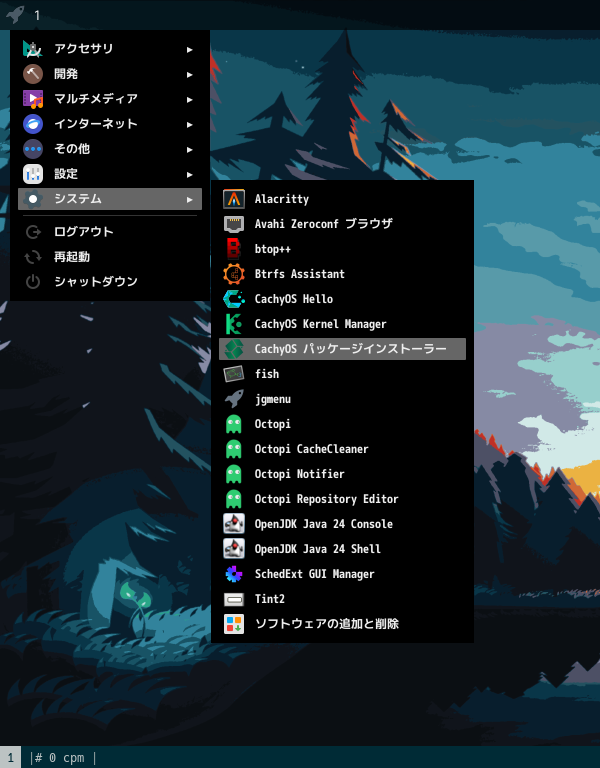
Task: Click the Octopi ghost icon
Action: tap(234, 424)
